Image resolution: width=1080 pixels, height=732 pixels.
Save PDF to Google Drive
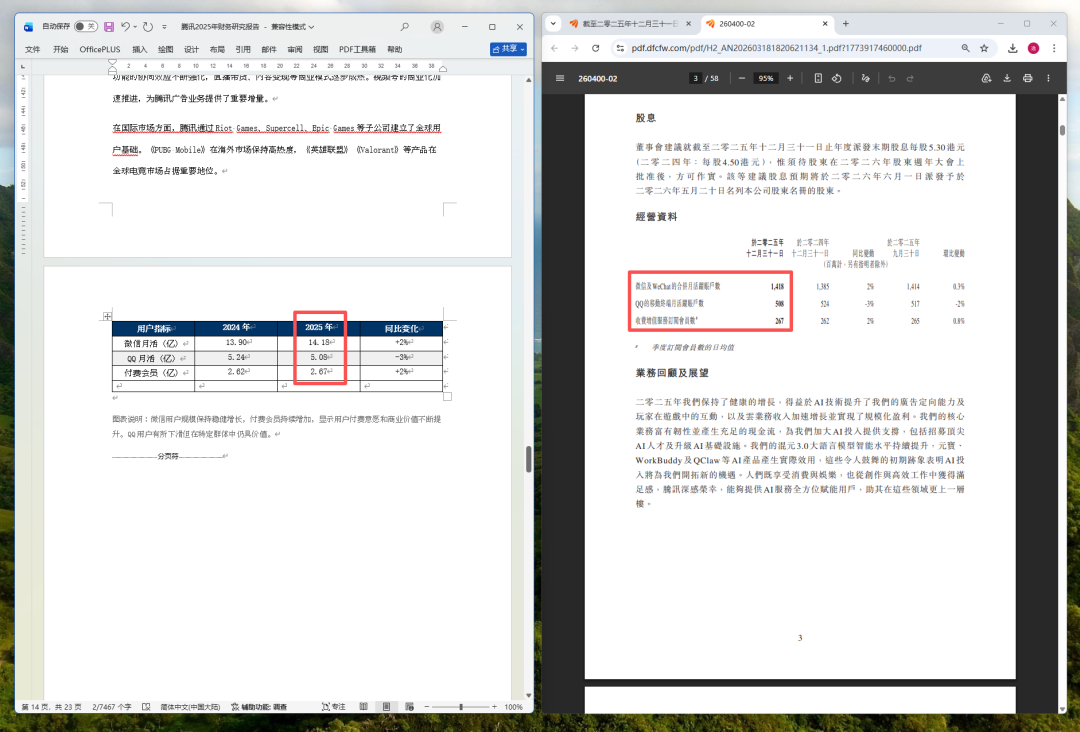coord(986,79)
